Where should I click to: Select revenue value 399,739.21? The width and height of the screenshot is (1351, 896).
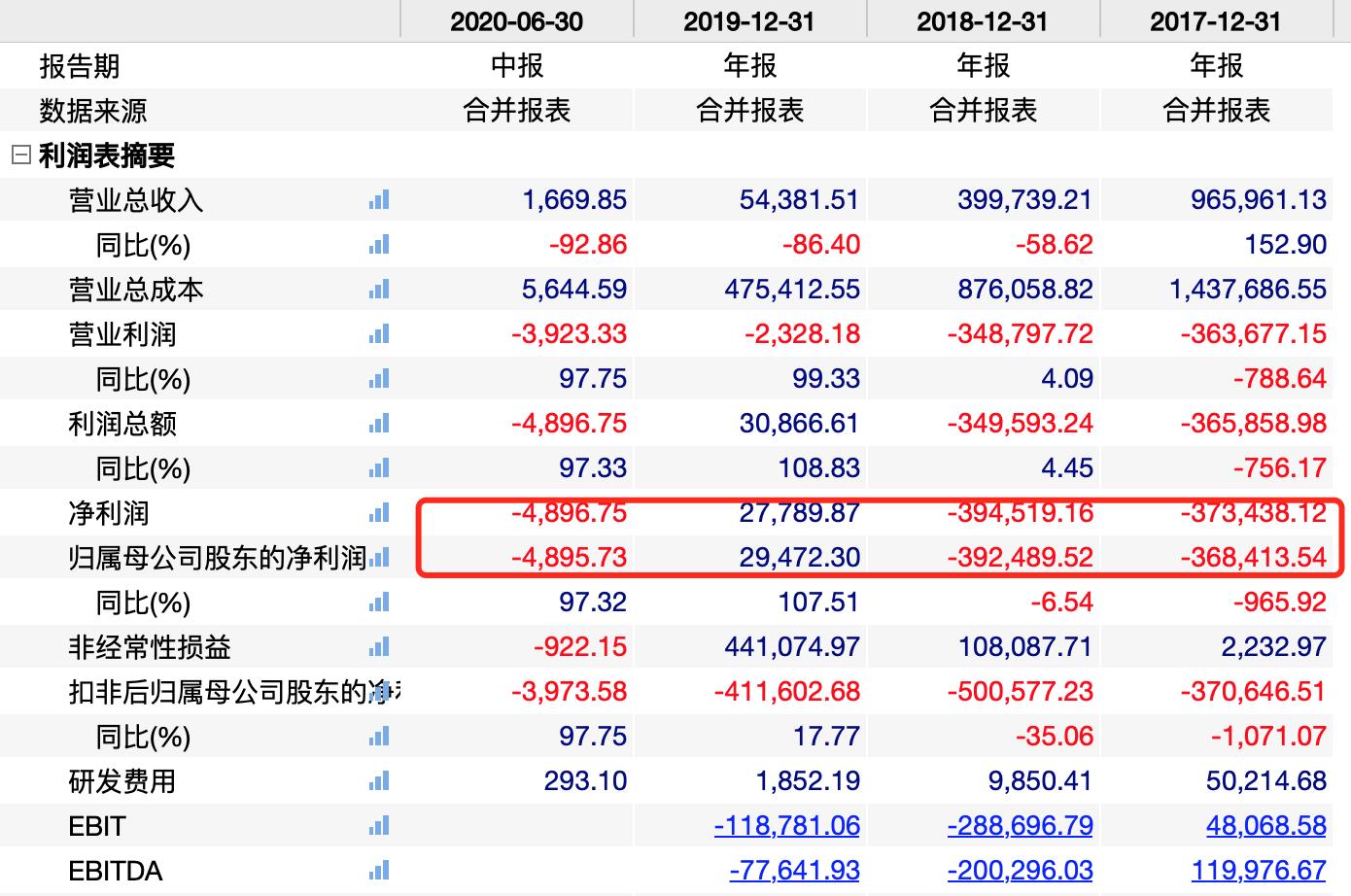[1025, 200]
